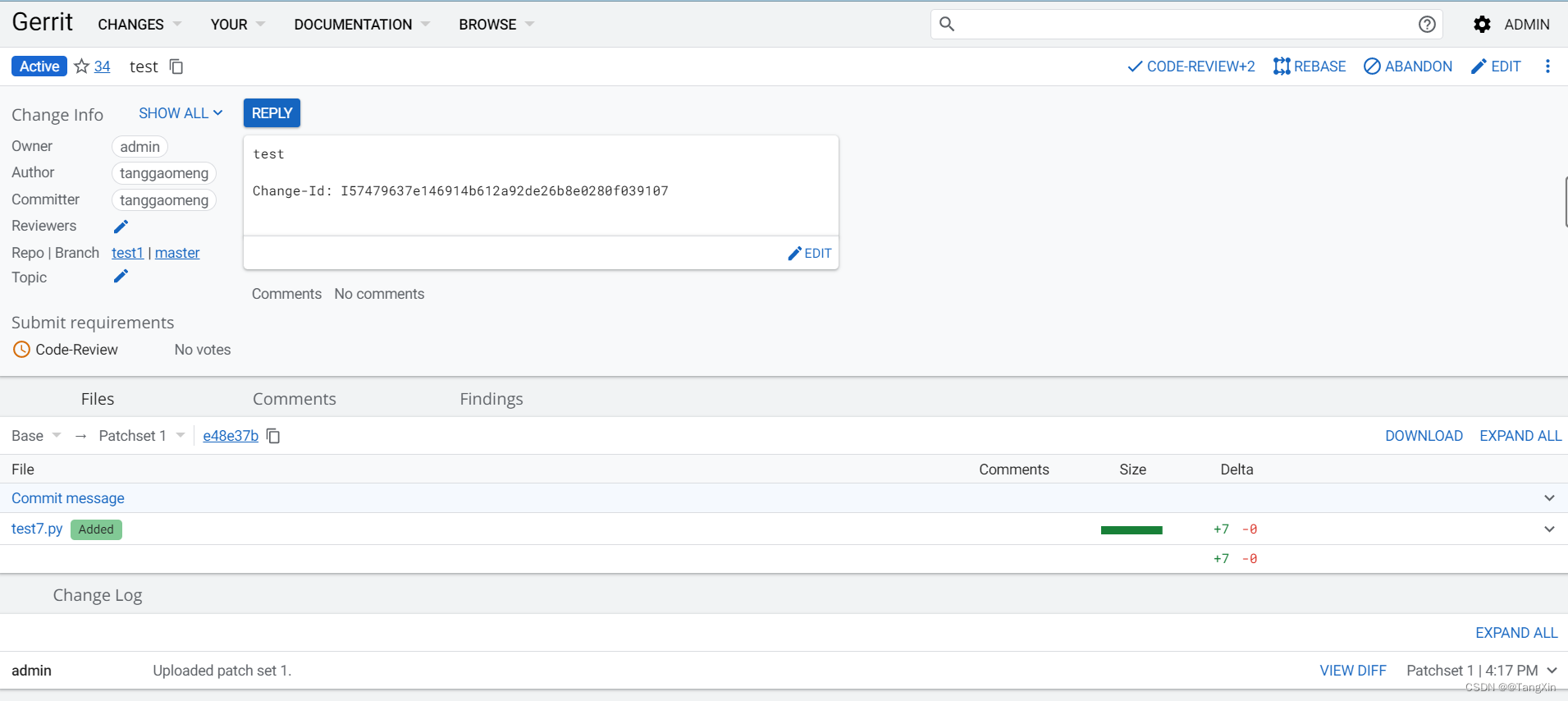
Task: Click the admin owner chip
Action: point(139,147)
